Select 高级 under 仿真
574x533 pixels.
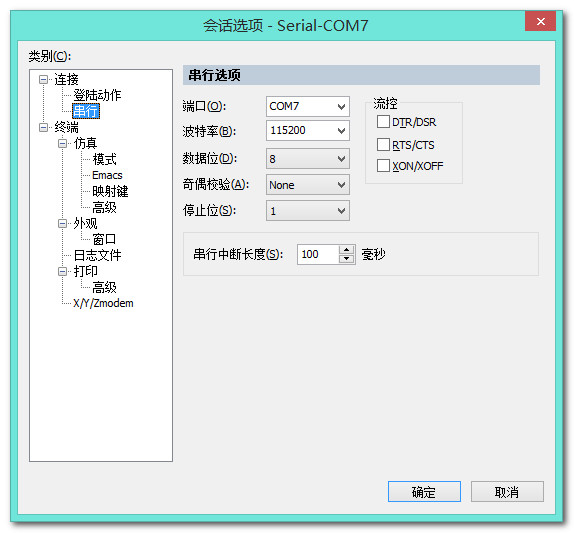(104, 207)
